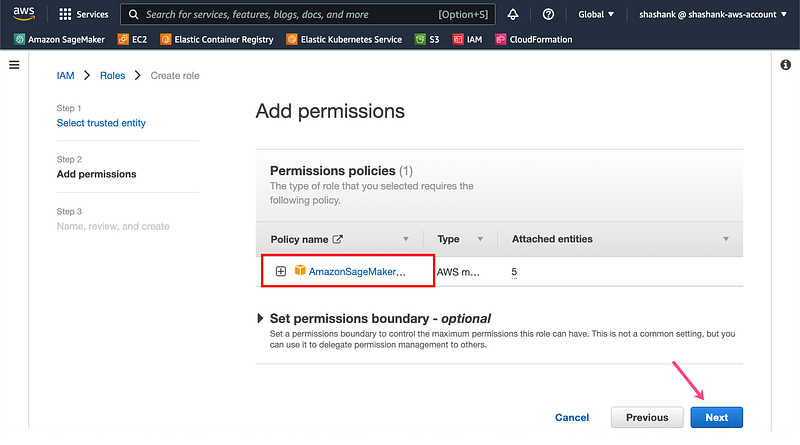The image size is (800, 445).
Task: Go to Select trusted entity step
Action: point(101,123)
